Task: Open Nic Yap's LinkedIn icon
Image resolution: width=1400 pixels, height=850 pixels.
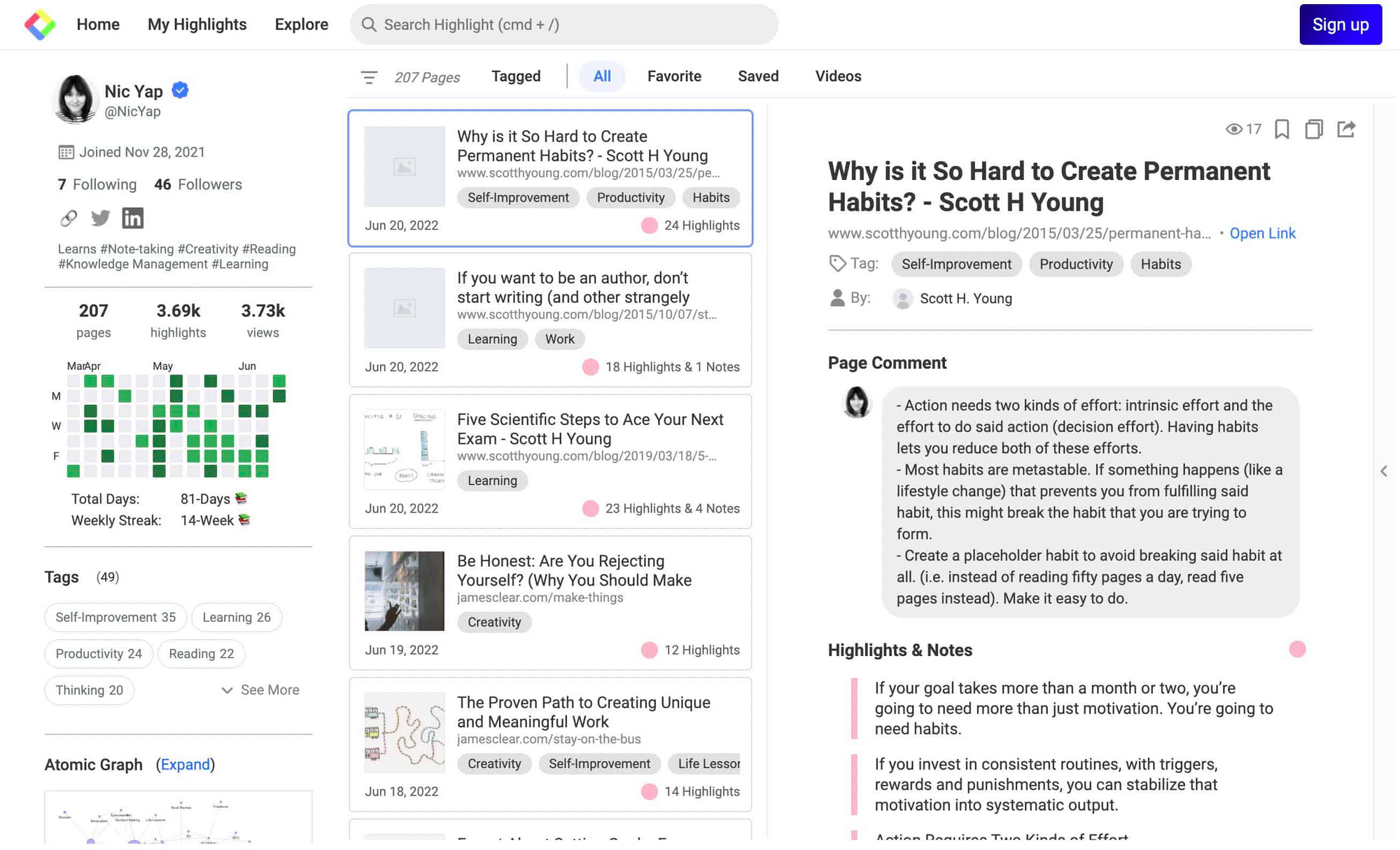Action: 132,218
